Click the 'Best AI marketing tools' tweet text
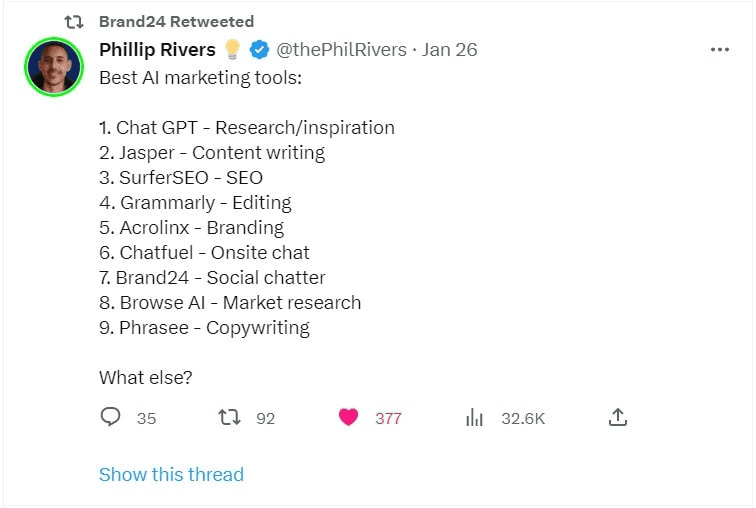The image size is (756, 508). [201, 78]
